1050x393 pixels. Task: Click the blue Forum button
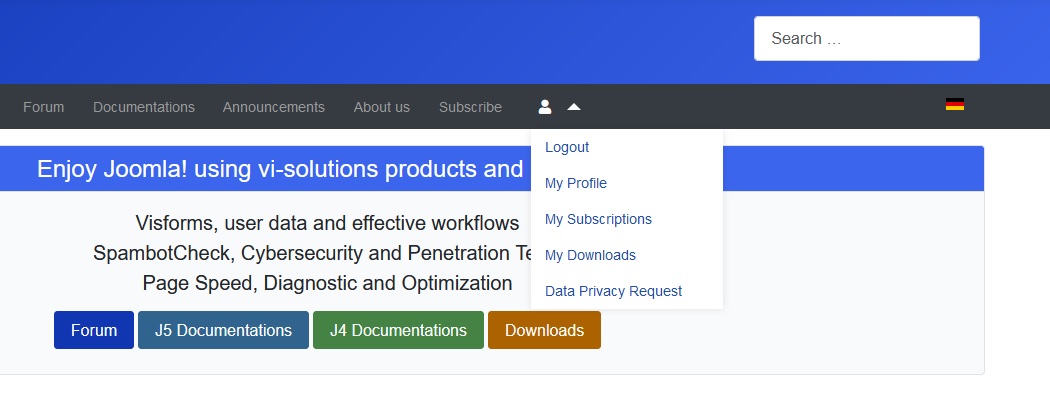pos(94,330)
